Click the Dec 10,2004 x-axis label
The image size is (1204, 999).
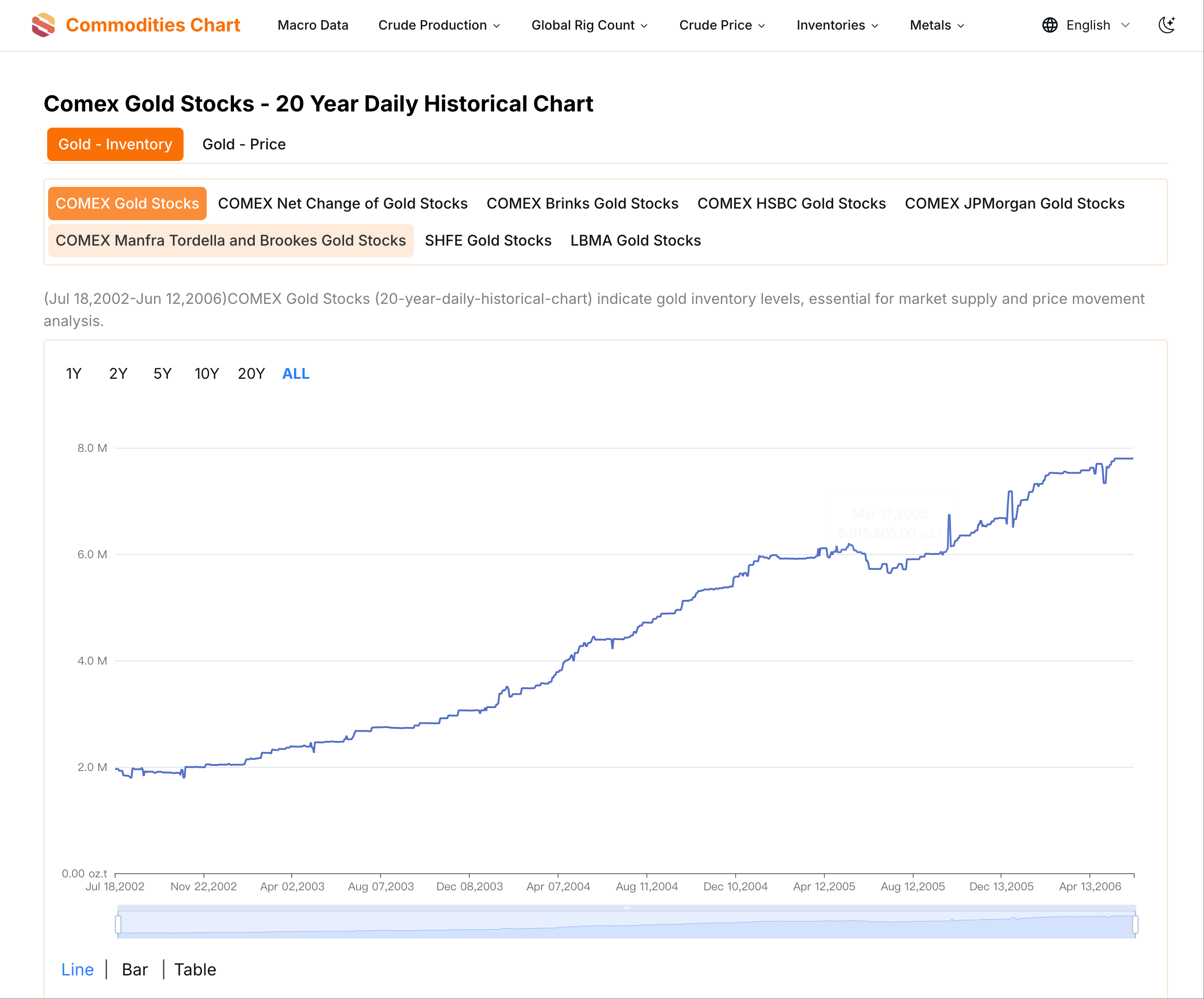(x=736, y=887)
